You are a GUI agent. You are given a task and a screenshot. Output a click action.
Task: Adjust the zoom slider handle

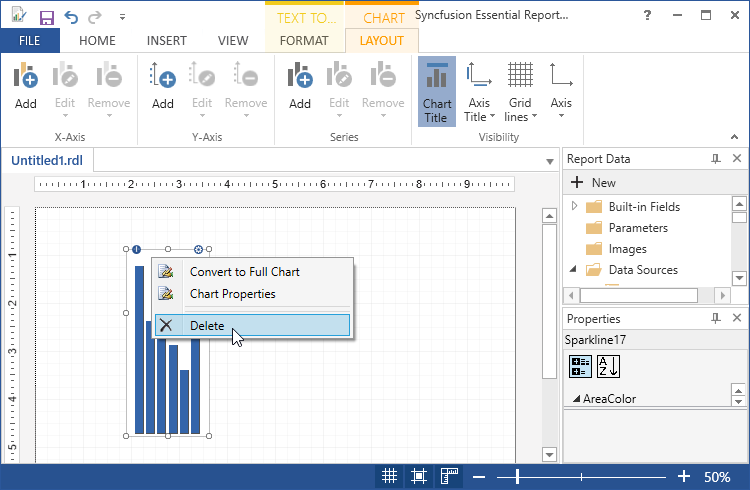coord(517,477)
